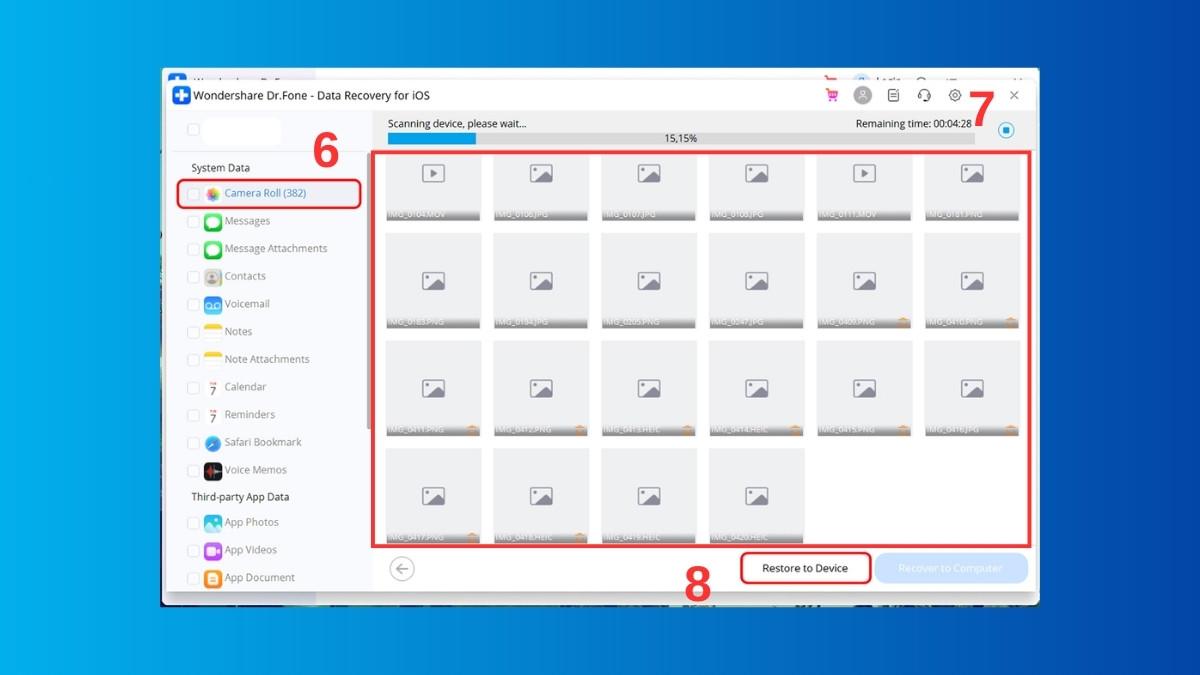Check the Camera Roll checkbox
This screenshot has width=1200, height=675.
click(193, 194)
